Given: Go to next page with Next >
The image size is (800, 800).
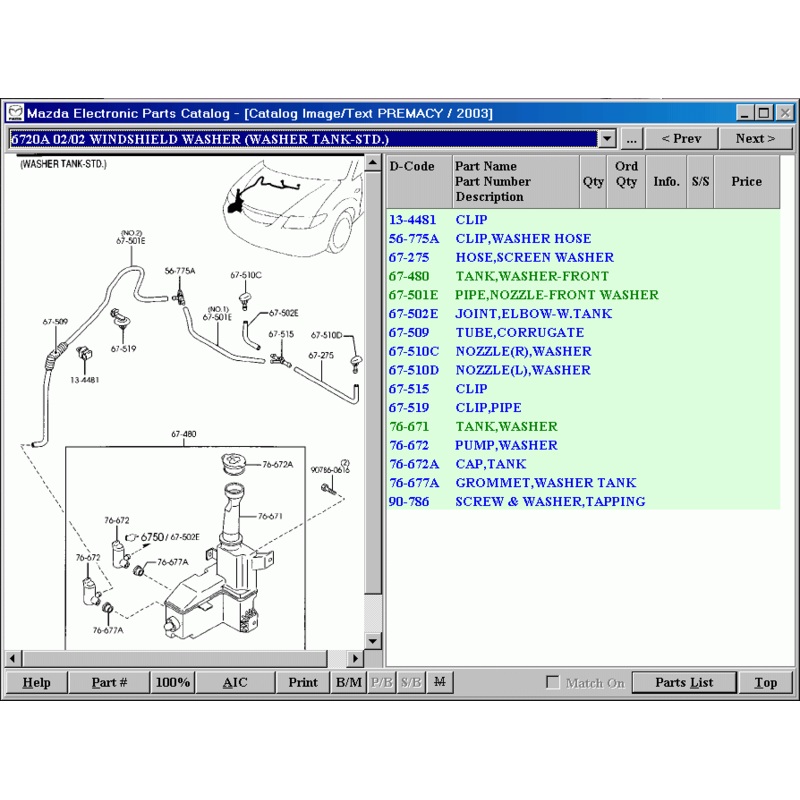Looking at the screenshot, I should coord(755,139).
